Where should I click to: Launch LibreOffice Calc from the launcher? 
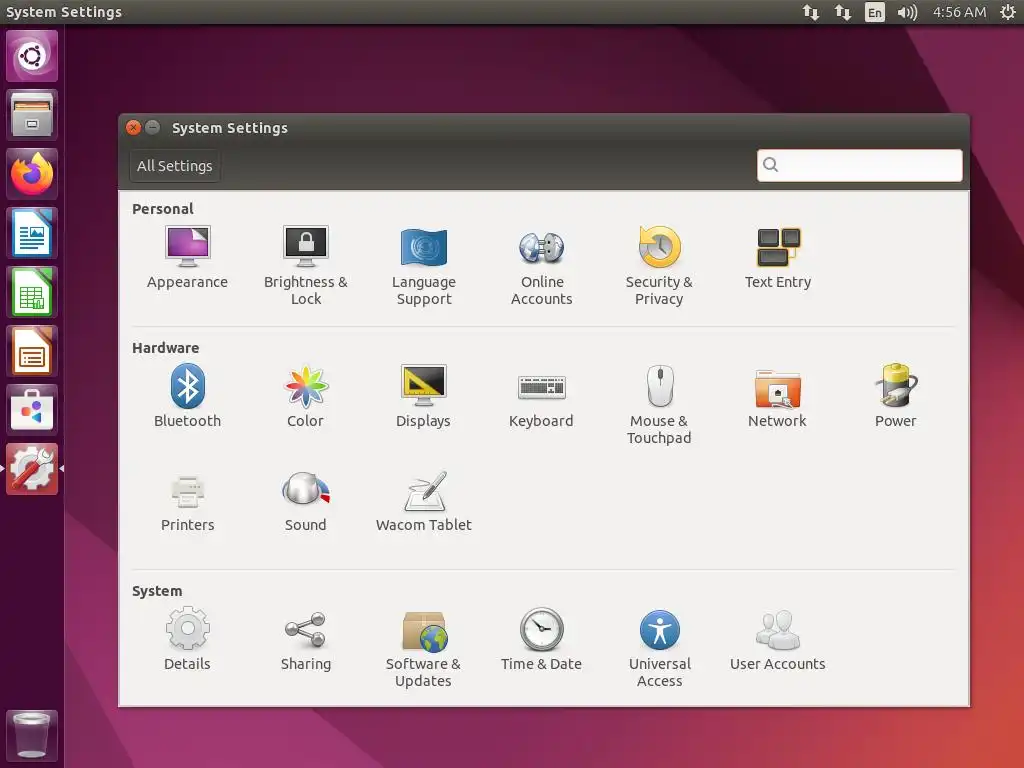[x=32, y=292]
